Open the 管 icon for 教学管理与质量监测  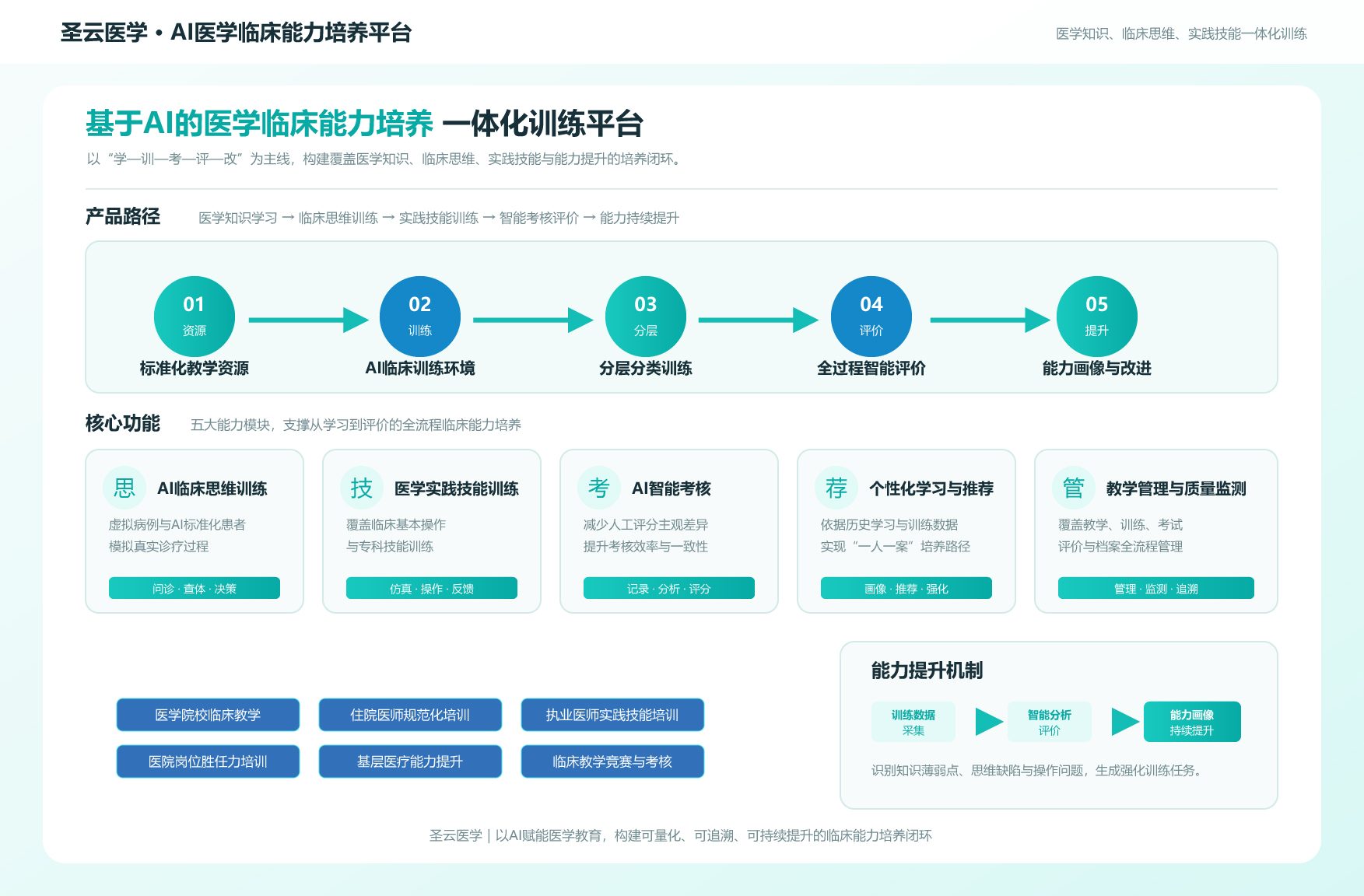[x=1074, y=488]
